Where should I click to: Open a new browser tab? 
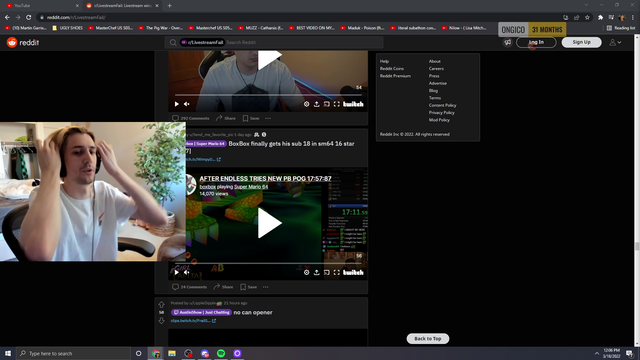[x=169, y=6]
